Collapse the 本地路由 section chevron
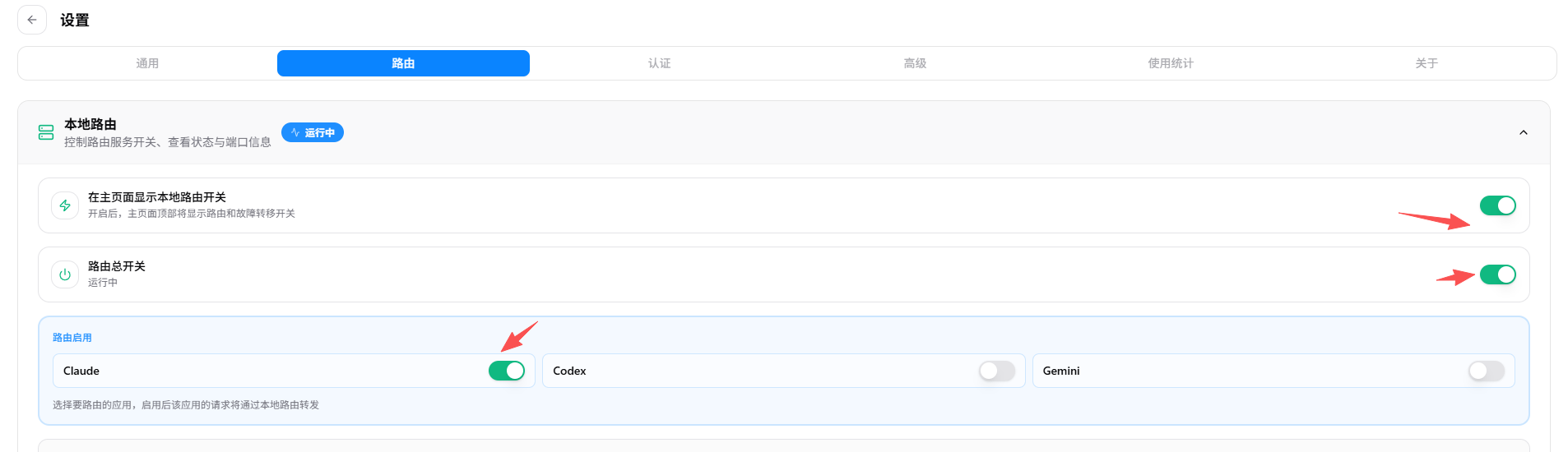Image resolution: width=1568 pixels, height=452 pixels. coord(1524,132)
